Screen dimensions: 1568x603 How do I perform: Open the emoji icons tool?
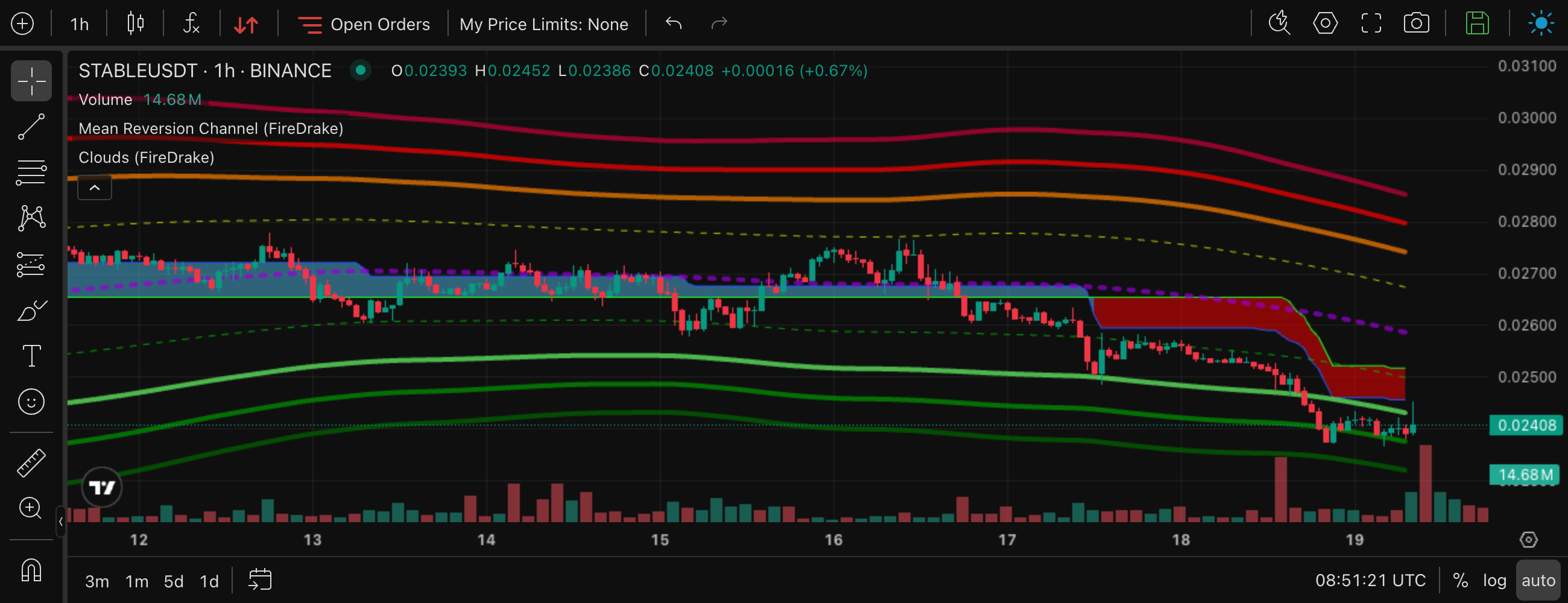pos(31,402)
